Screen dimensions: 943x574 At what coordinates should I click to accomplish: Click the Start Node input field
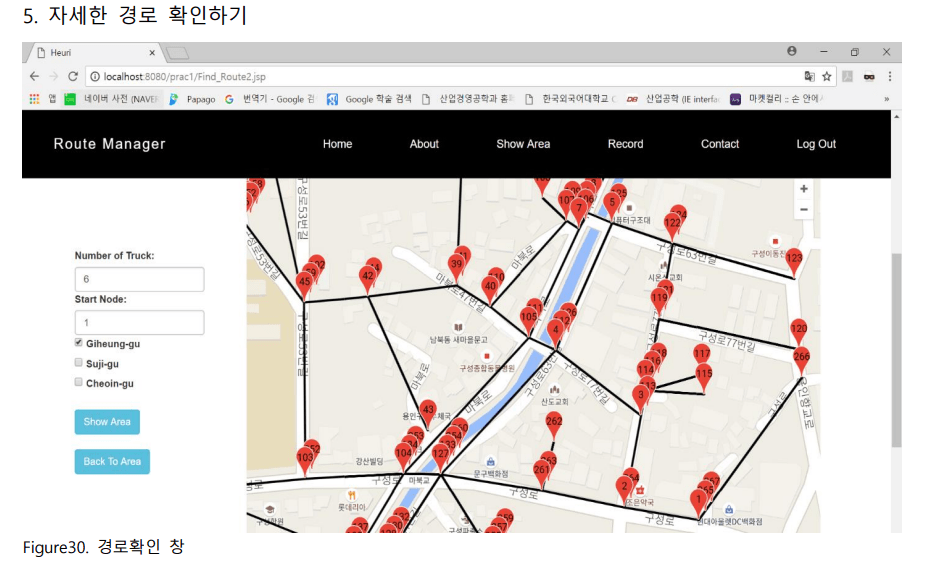pyautogui.click(x=140, y=322)
